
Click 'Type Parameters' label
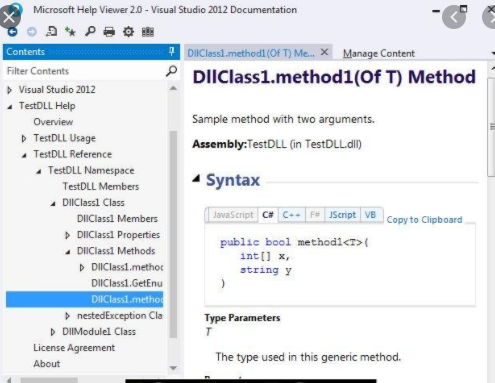[242, 318]
